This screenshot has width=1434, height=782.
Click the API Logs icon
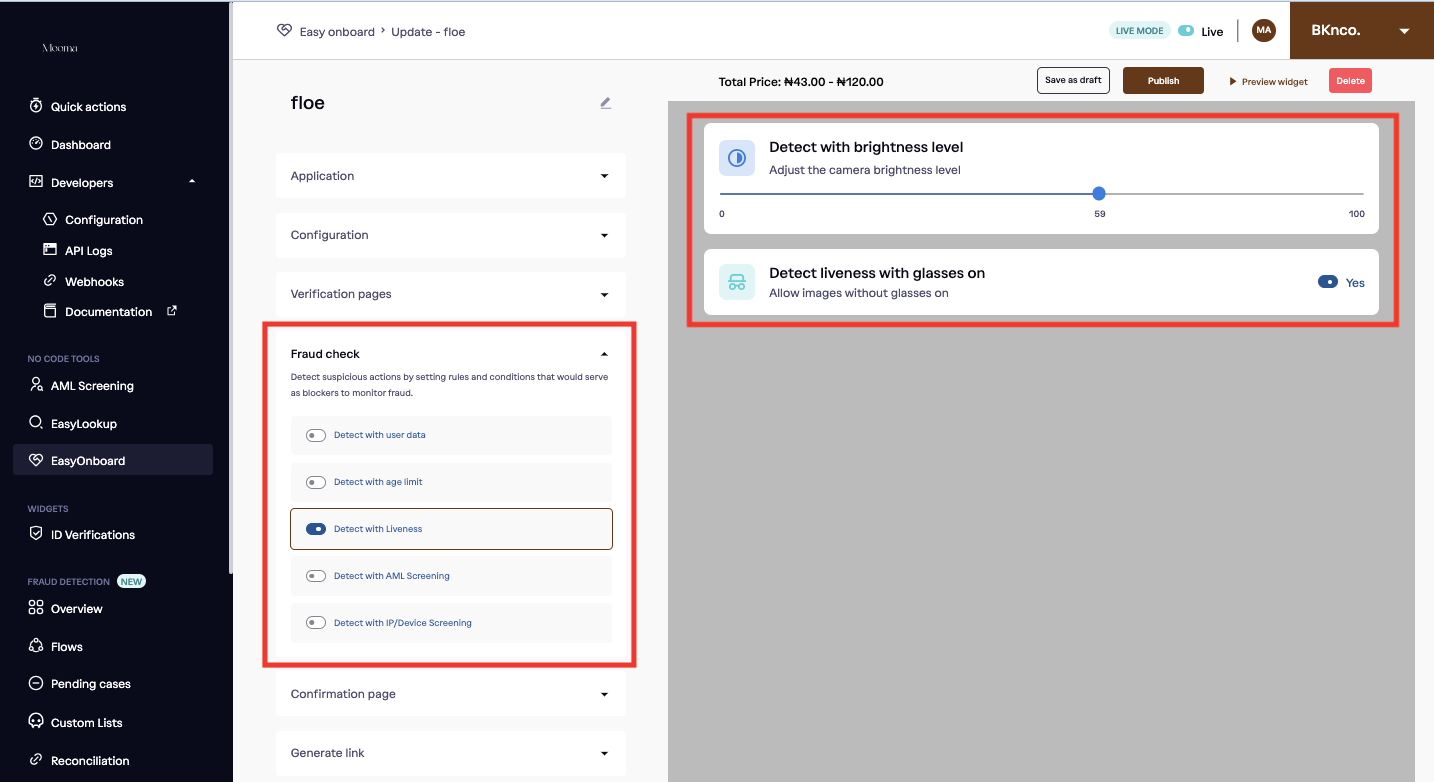coord(50,250)
